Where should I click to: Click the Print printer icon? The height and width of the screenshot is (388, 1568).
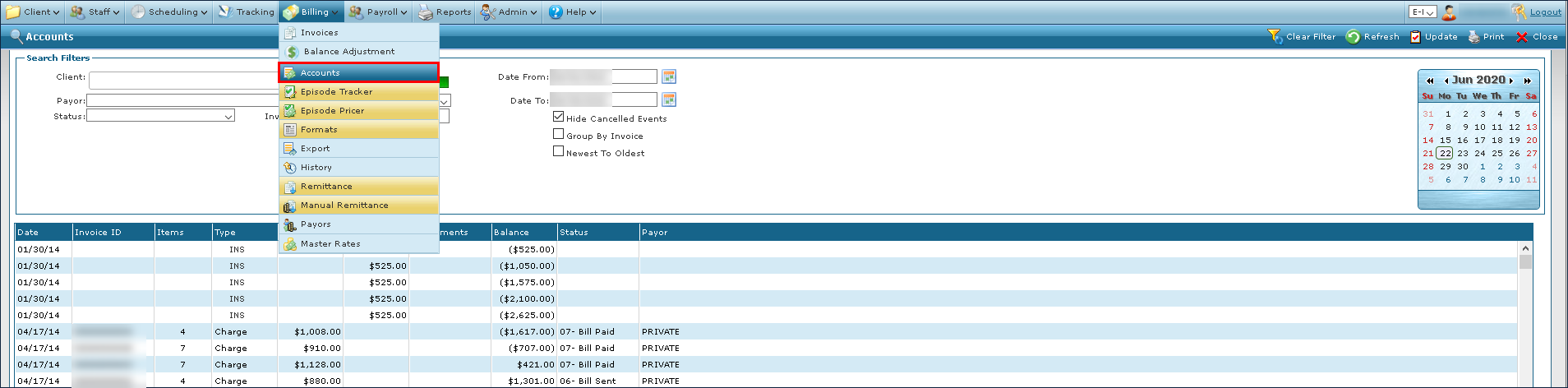[x=1473, y=37]
